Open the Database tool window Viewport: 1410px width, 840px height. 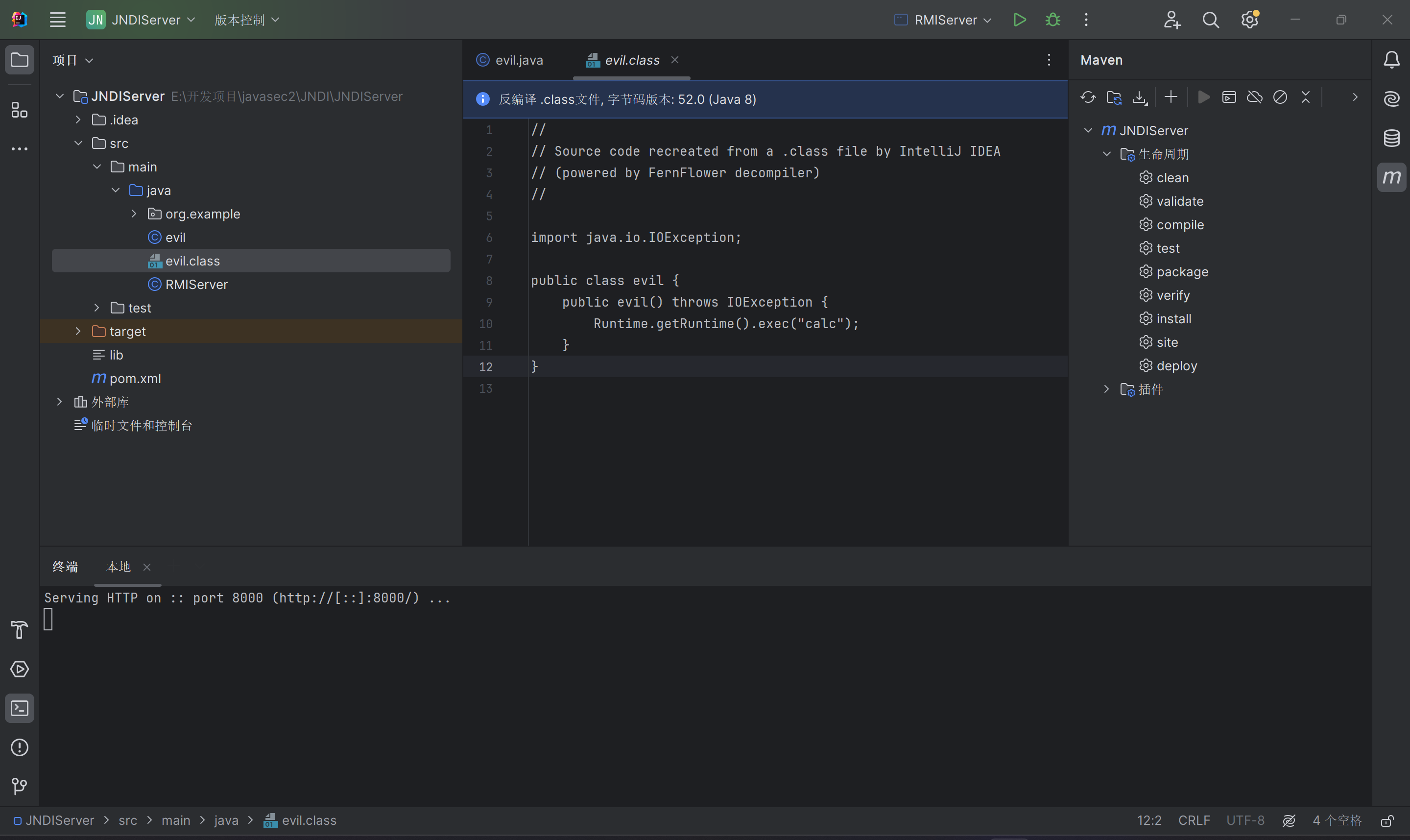point(1391,138)
